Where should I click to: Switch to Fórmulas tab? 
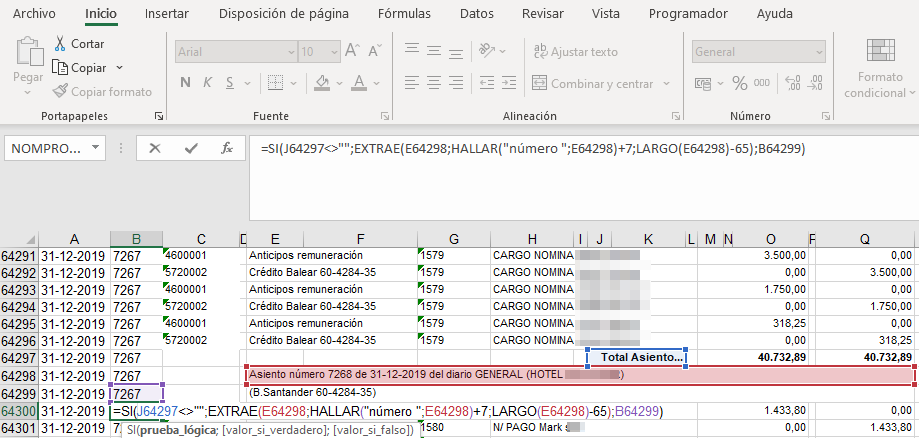[x=404, y=13]
